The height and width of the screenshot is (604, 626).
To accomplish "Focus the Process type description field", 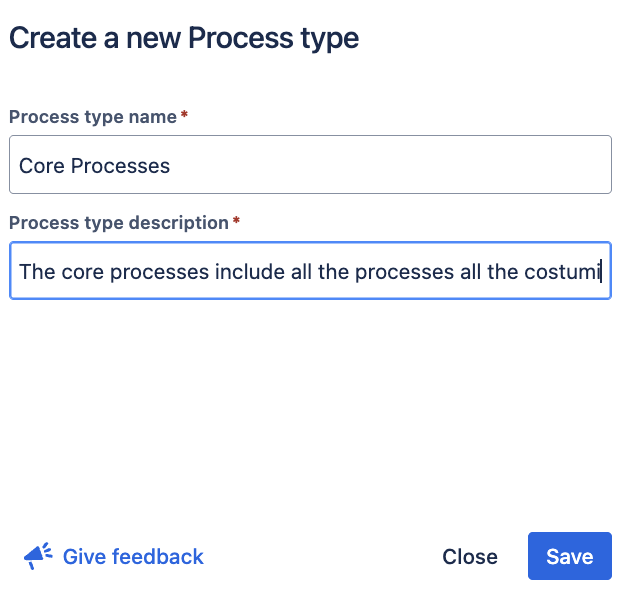I will (x=310, y=271).
